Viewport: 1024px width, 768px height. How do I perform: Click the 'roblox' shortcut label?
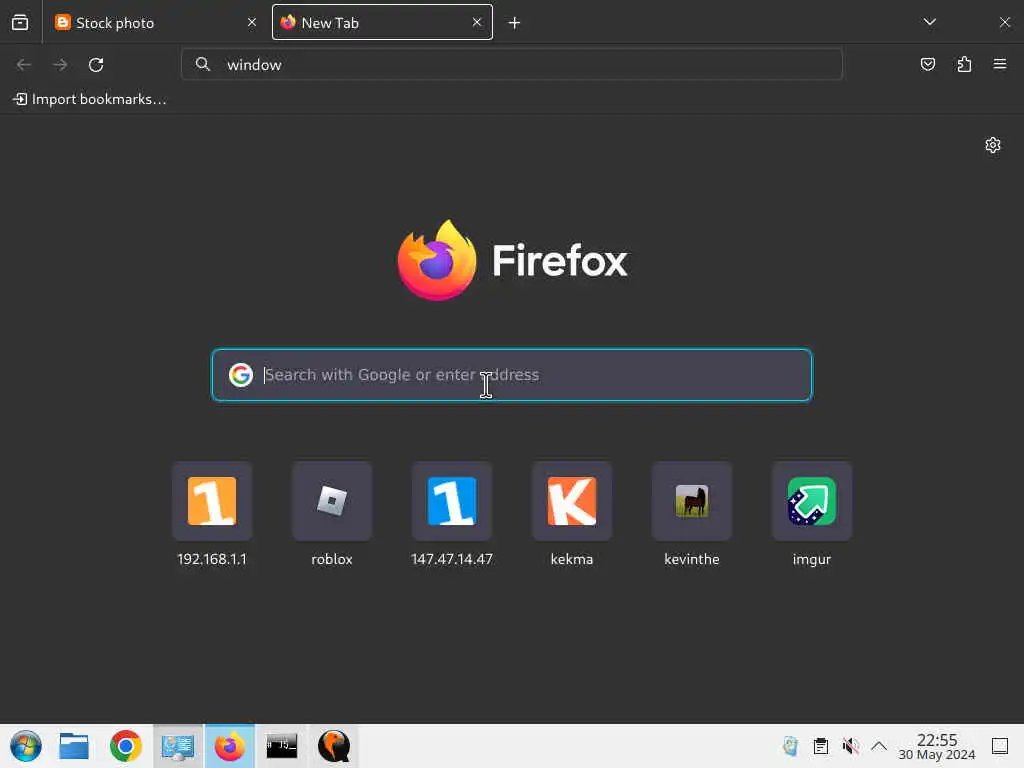click(x=332, y=560)
